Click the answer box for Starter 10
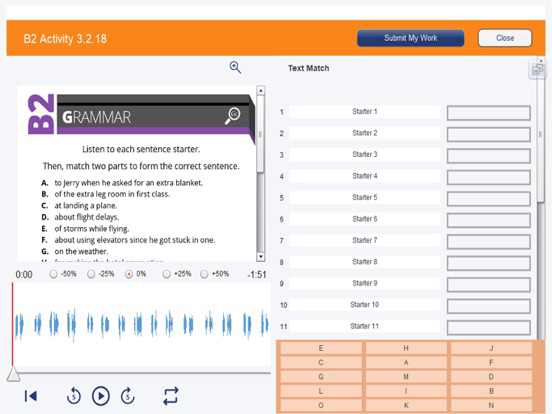The width and height of the screenshot is (552, 414). tap(489, 306)
